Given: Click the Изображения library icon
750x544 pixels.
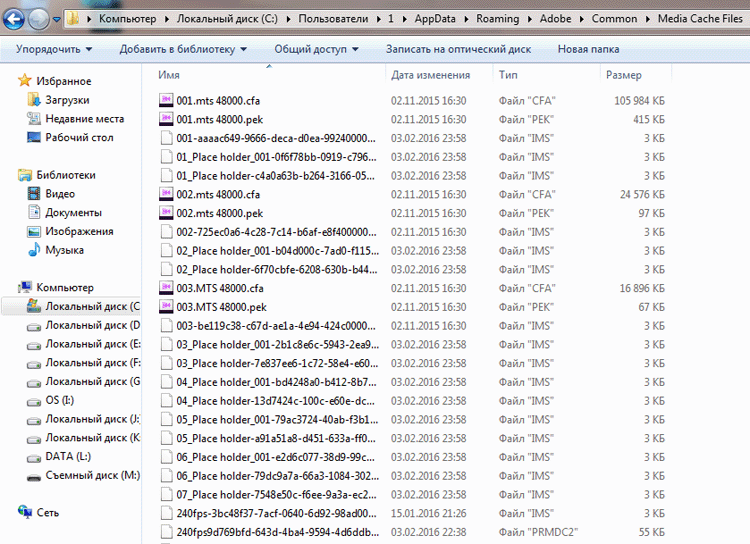Looking at the screenshot, I should coord(34,232).
